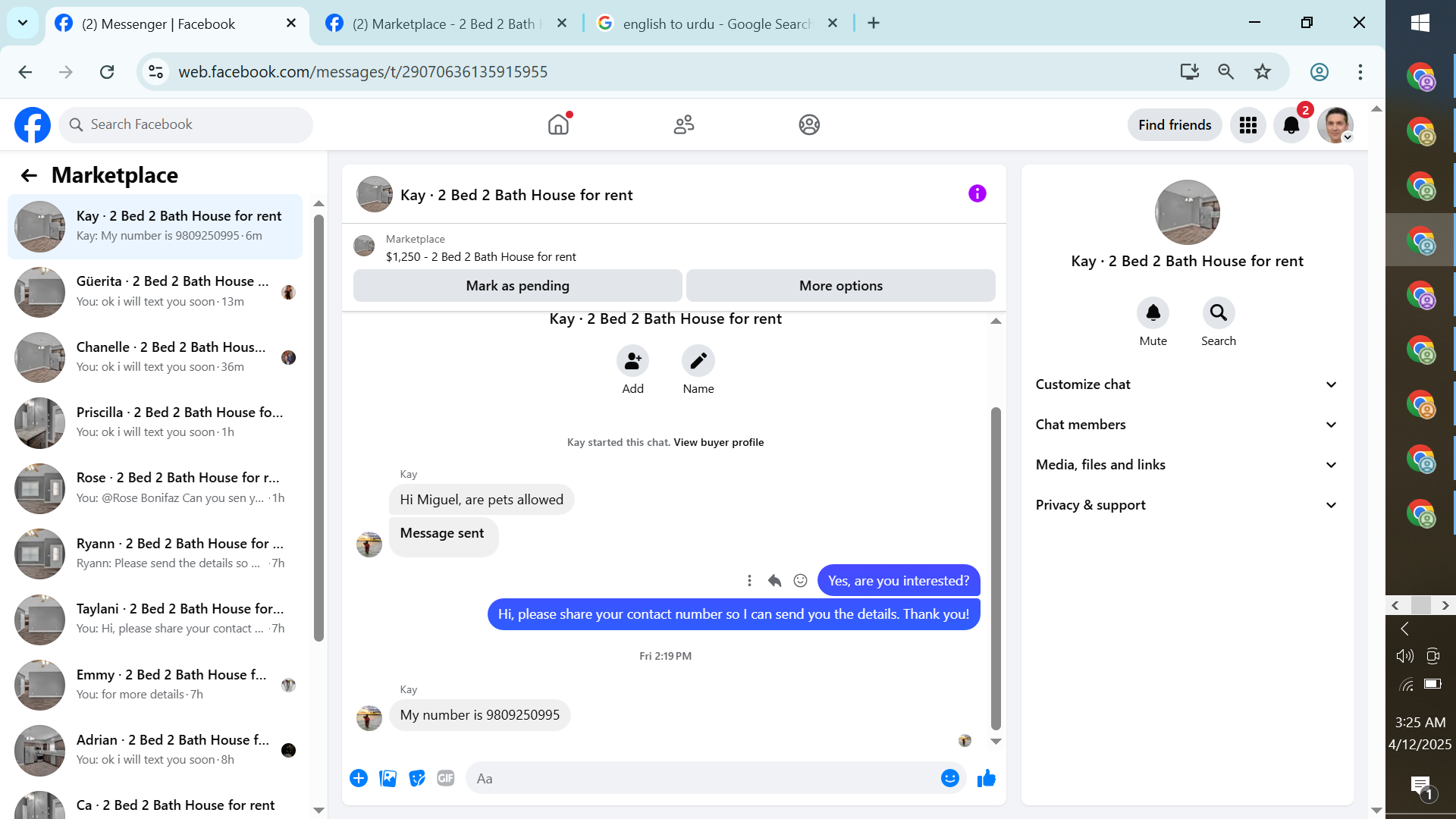1456x819 pixels.
Task: Open volume control in system tray
Action: tap(1404, 656)
